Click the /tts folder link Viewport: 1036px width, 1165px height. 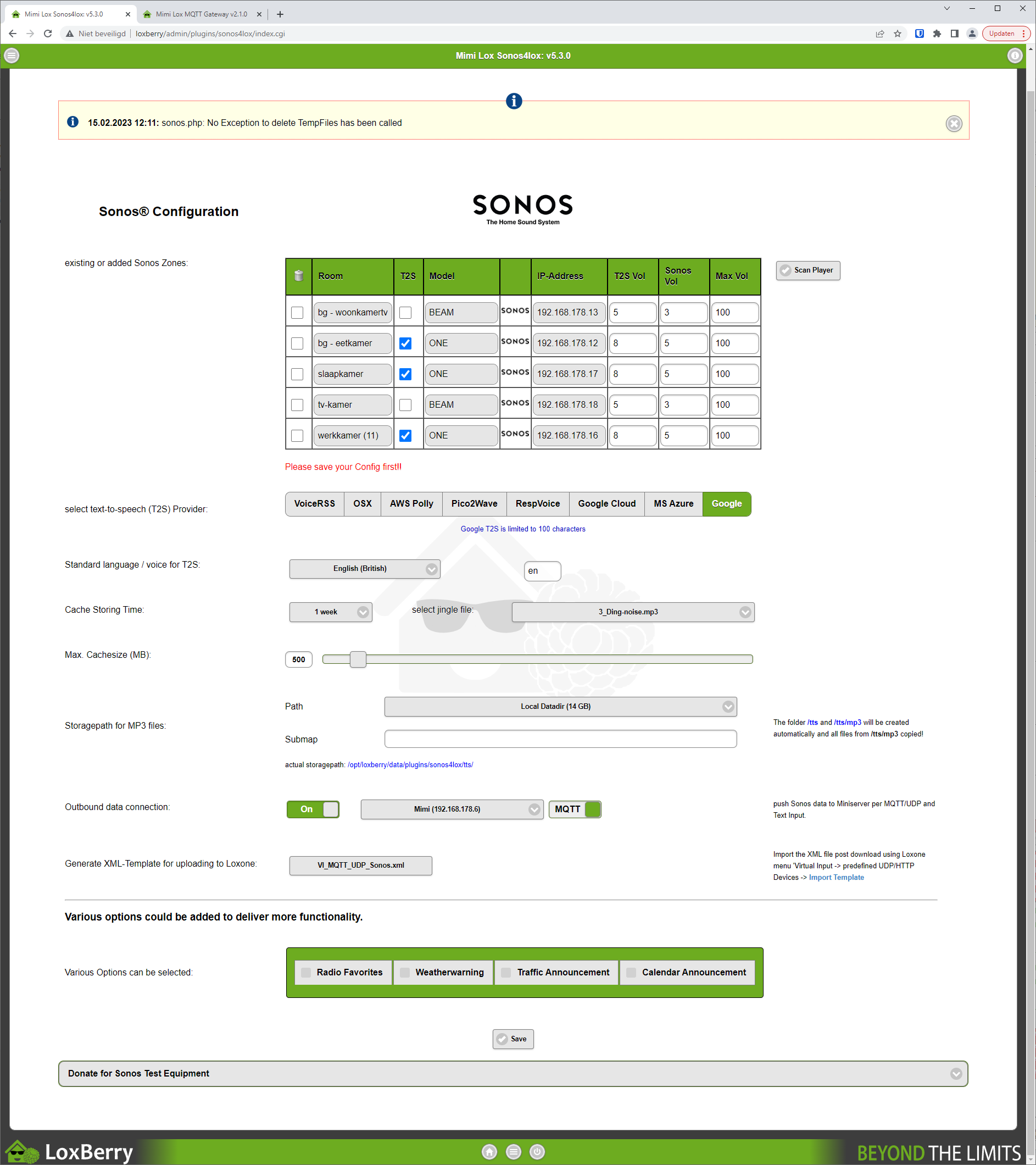pos(812,723)
